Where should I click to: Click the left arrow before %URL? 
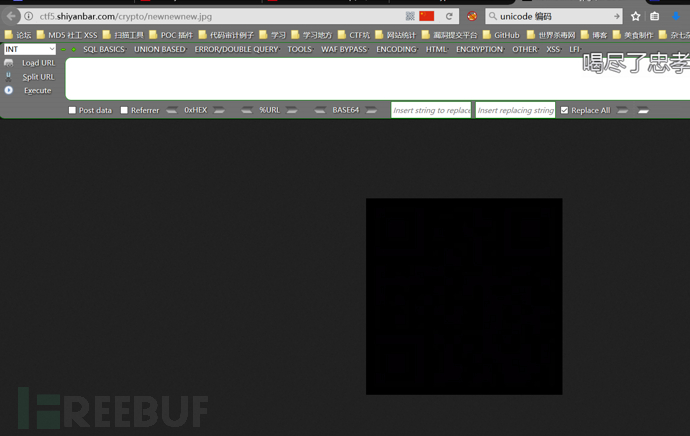[x=247, y=110]
